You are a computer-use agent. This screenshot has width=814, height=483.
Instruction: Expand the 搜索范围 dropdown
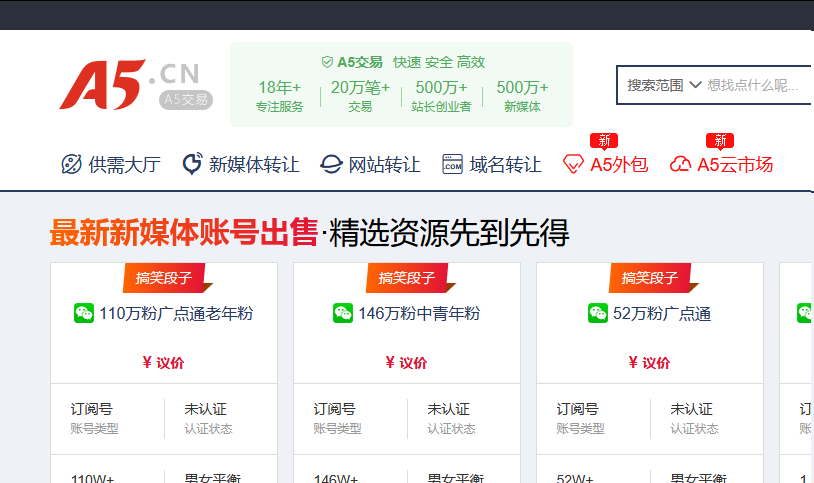(664, 85)
